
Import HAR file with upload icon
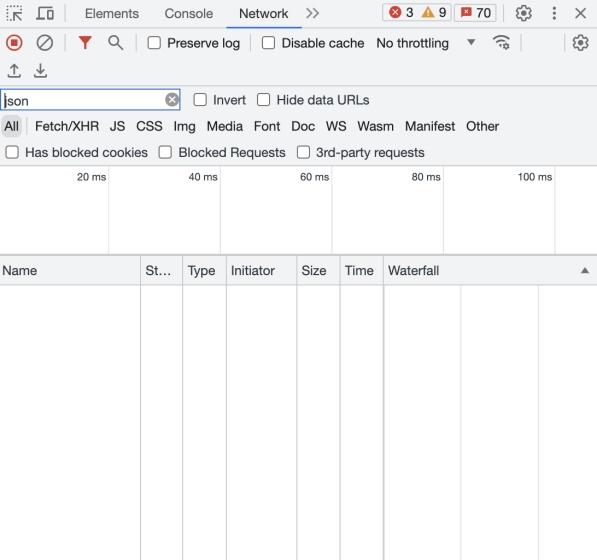point(14,71)
